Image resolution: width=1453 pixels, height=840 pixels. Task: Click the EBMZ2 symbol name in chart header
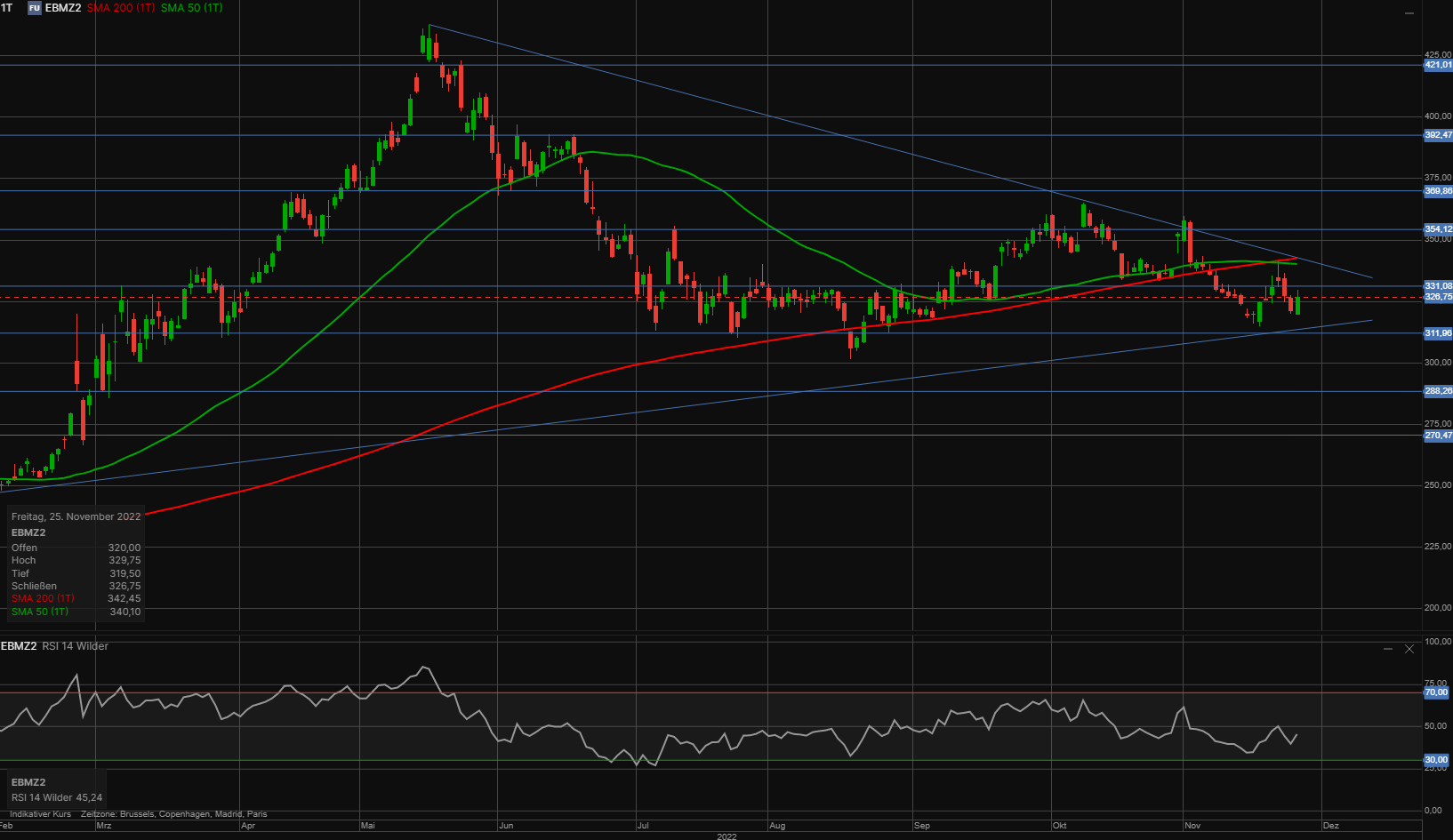(x=63, y=8)
